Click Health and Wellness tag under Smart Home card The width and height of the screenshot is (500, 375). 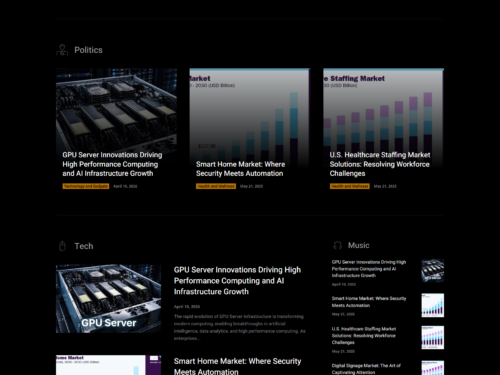[x=216, y=186]
